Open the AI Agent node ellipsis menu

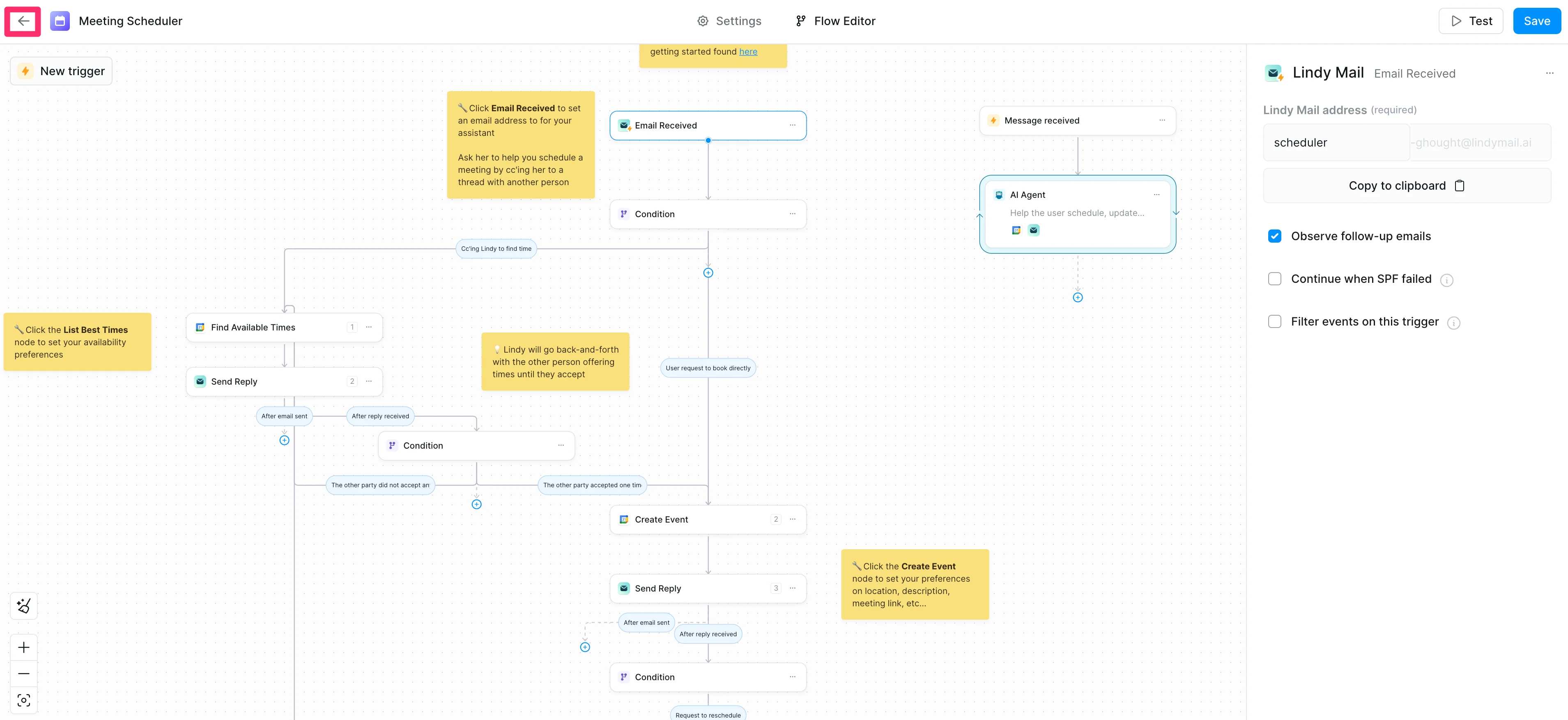click(1156, 195)
